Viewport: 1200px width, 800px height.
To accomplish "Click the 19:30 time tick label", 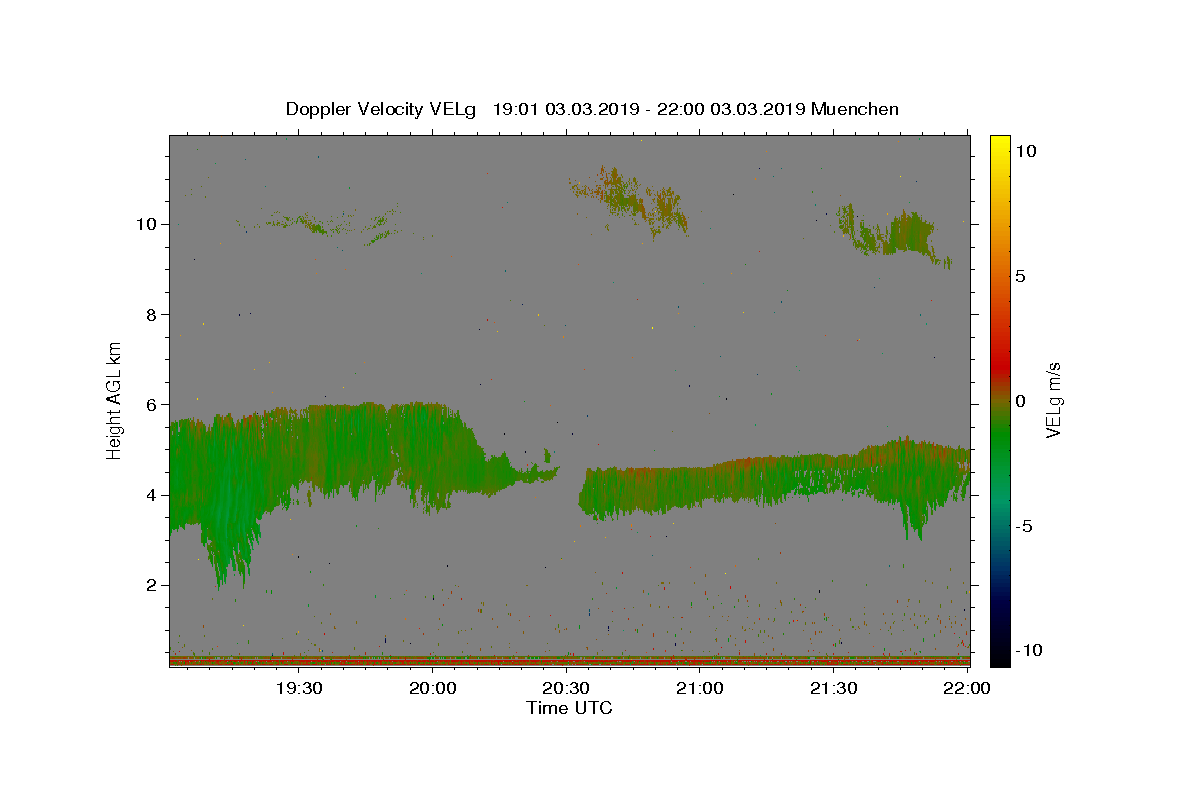I will click(x=299, y=688).
